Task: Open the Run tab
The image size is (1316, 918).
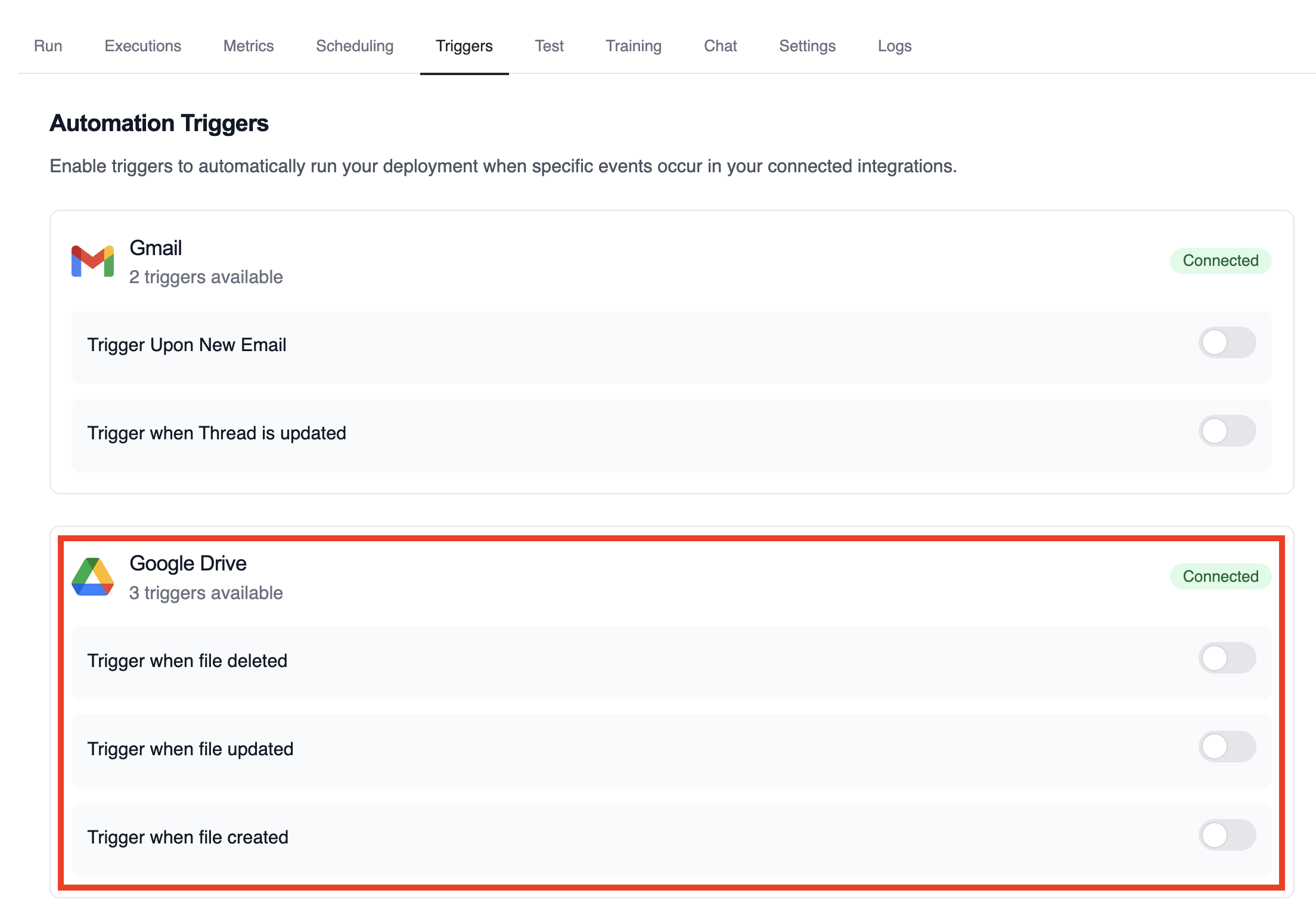Action: point(48,46)
